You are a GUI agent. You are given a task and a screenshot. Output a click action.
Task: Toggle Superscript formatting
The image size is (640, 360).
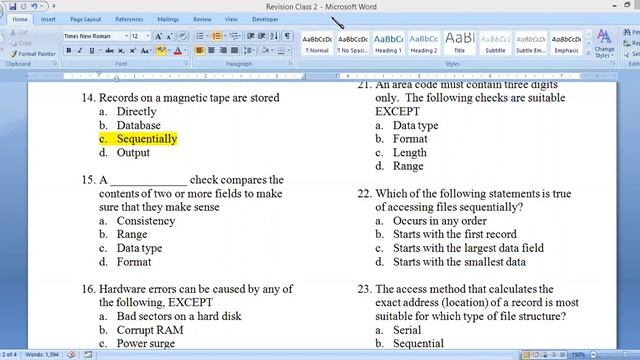[x=133, y=51]
